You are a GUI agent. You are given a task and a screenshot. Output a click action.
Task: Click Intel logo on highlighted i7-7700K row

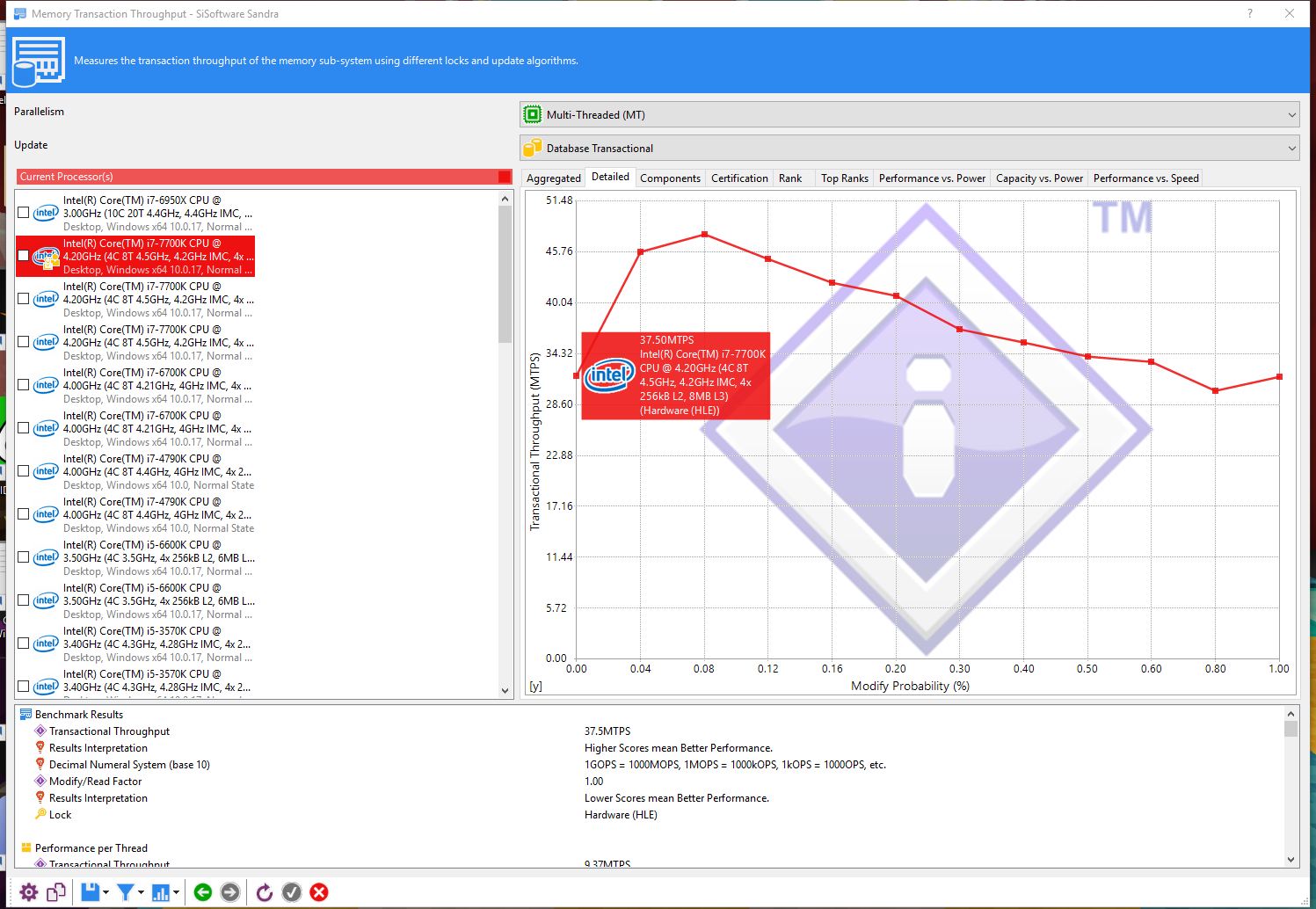[46, 256]
